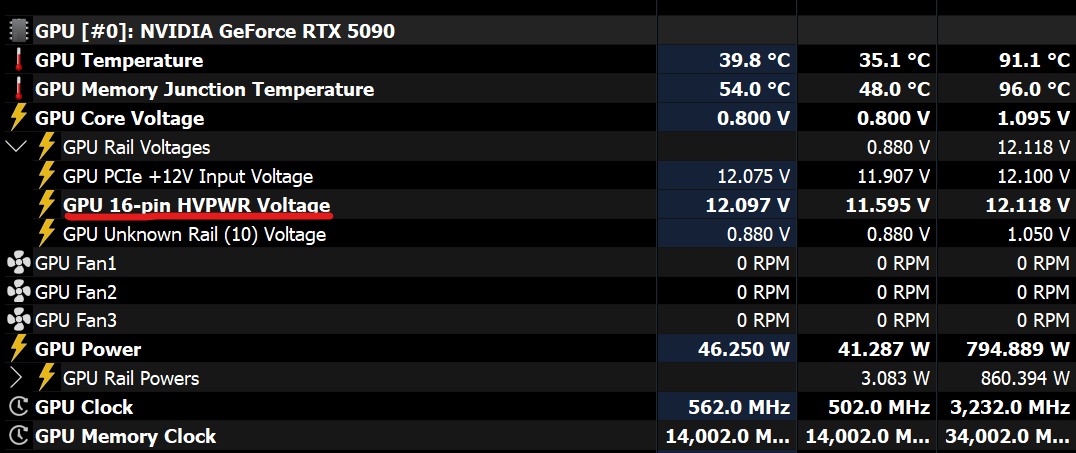The width and height of the screenshot is (1076, 453).
Task: Click lightning icon for GPU 16-pin HVPWR Voltage
Action: (46, 205)
